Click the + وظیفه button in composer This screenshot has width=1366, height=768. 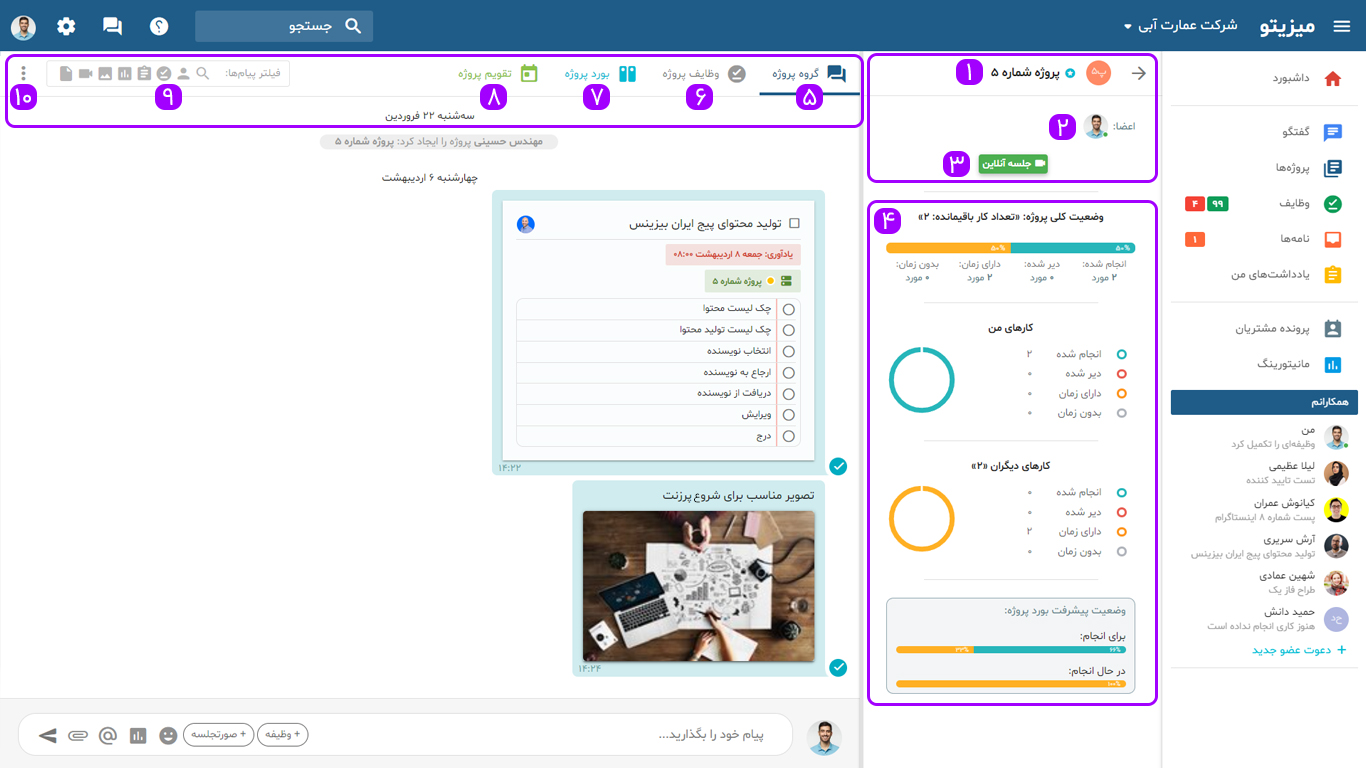point(283,735)
